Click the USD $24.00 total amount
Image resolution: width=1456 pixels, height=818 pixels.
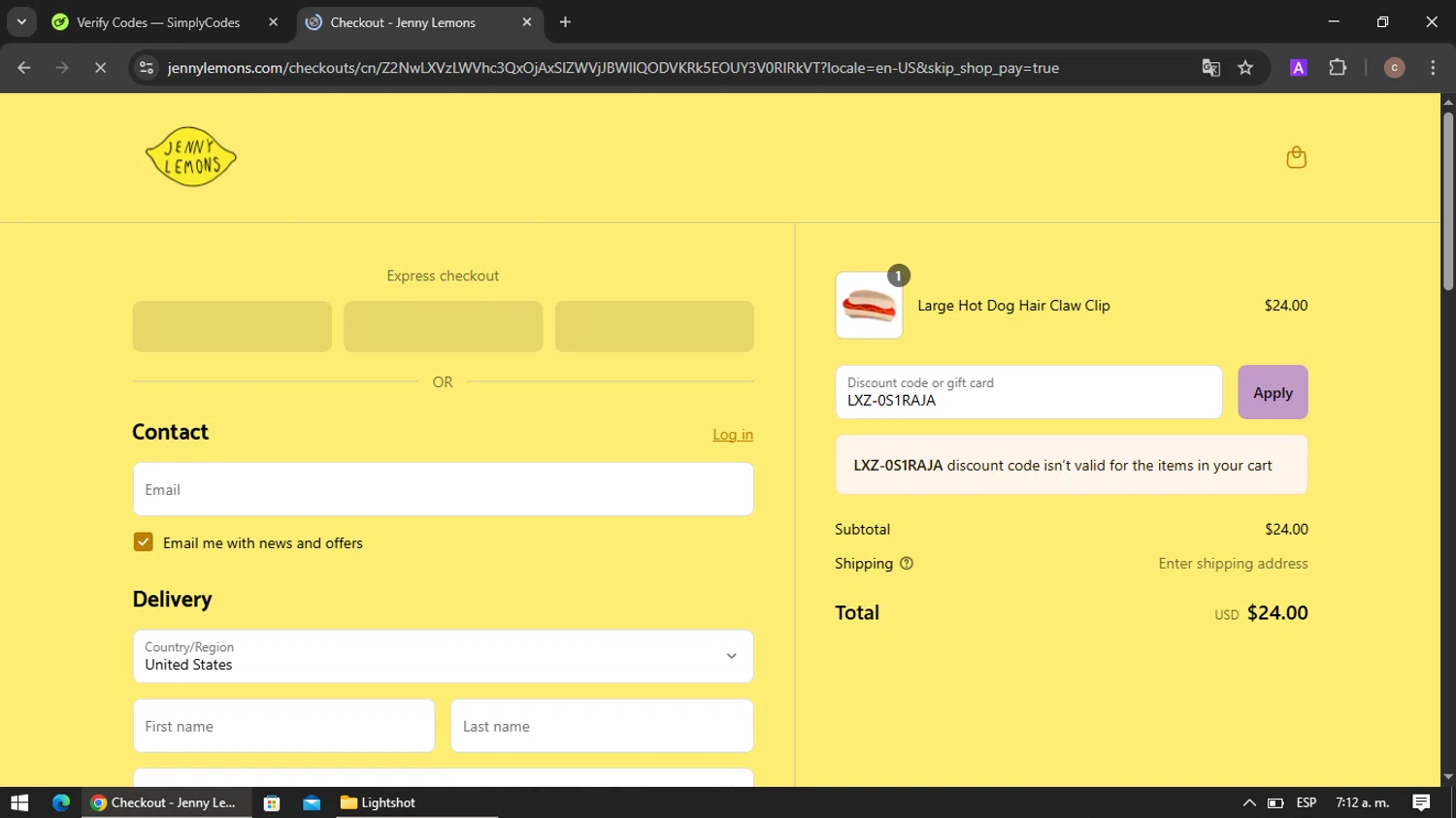1261,613
